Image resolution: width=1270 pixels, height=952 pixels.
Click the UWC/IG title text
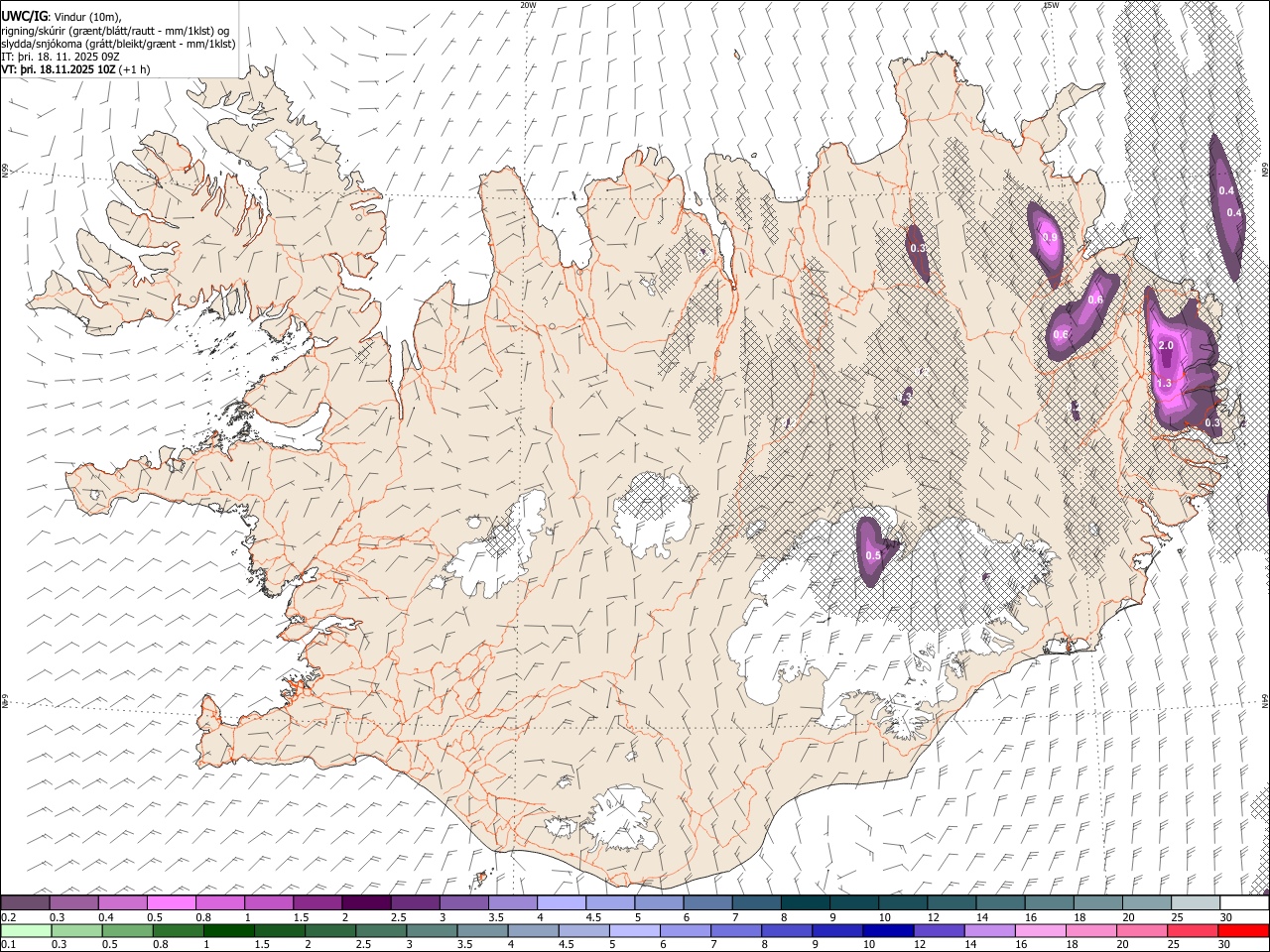[24, 16]
